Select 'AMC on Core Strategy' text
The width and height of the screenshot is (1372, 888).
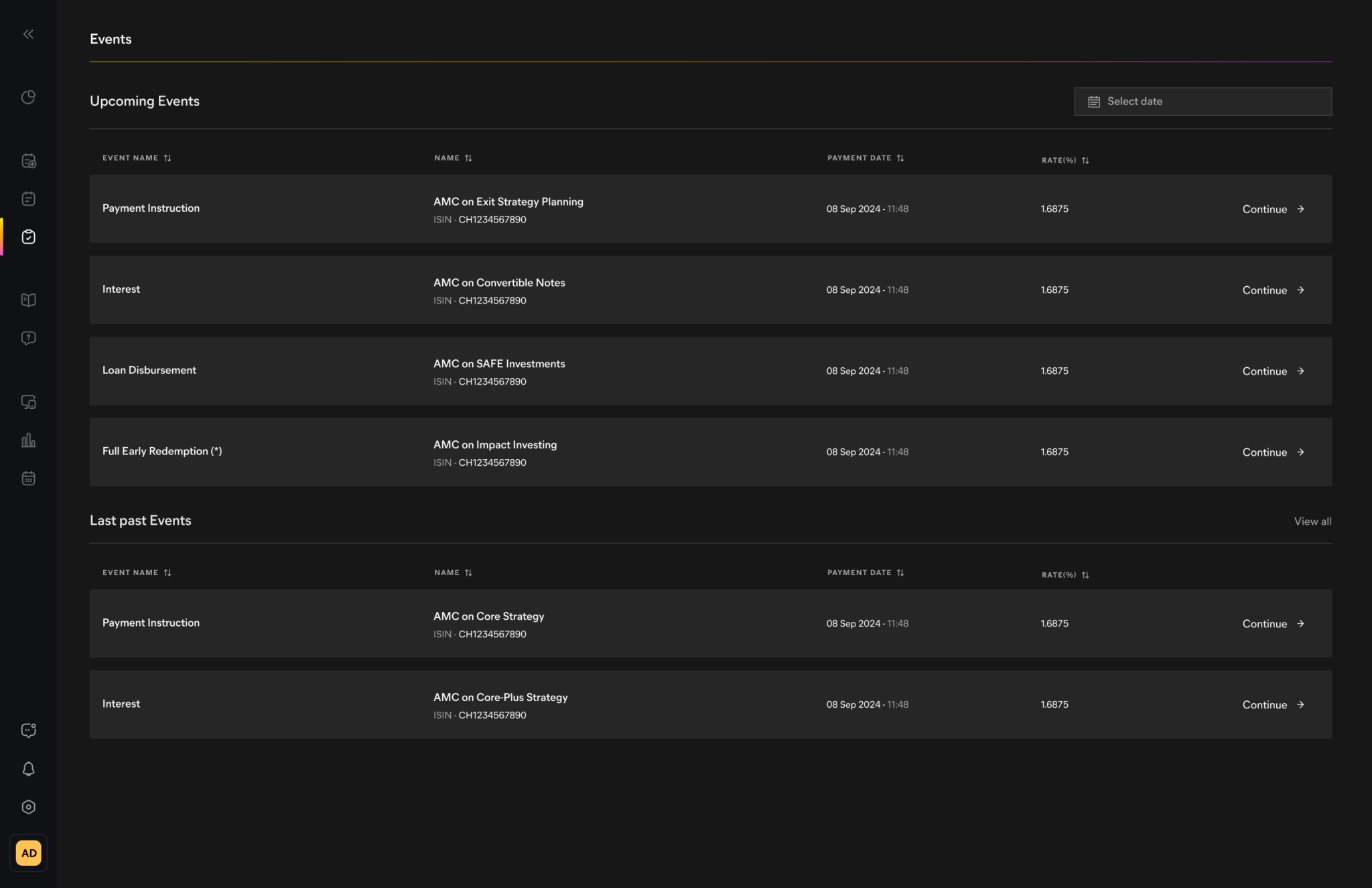(x=488, y=617)
